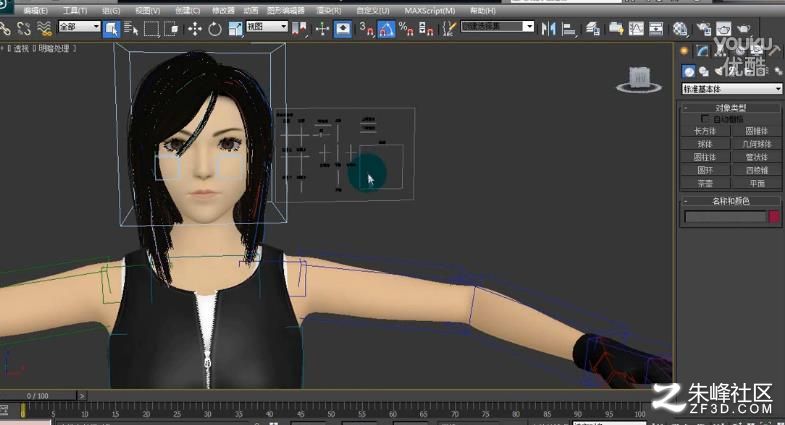Viewport: 785px width, 425px height.
Task: Click 平面 plane button
Action: 756,184
